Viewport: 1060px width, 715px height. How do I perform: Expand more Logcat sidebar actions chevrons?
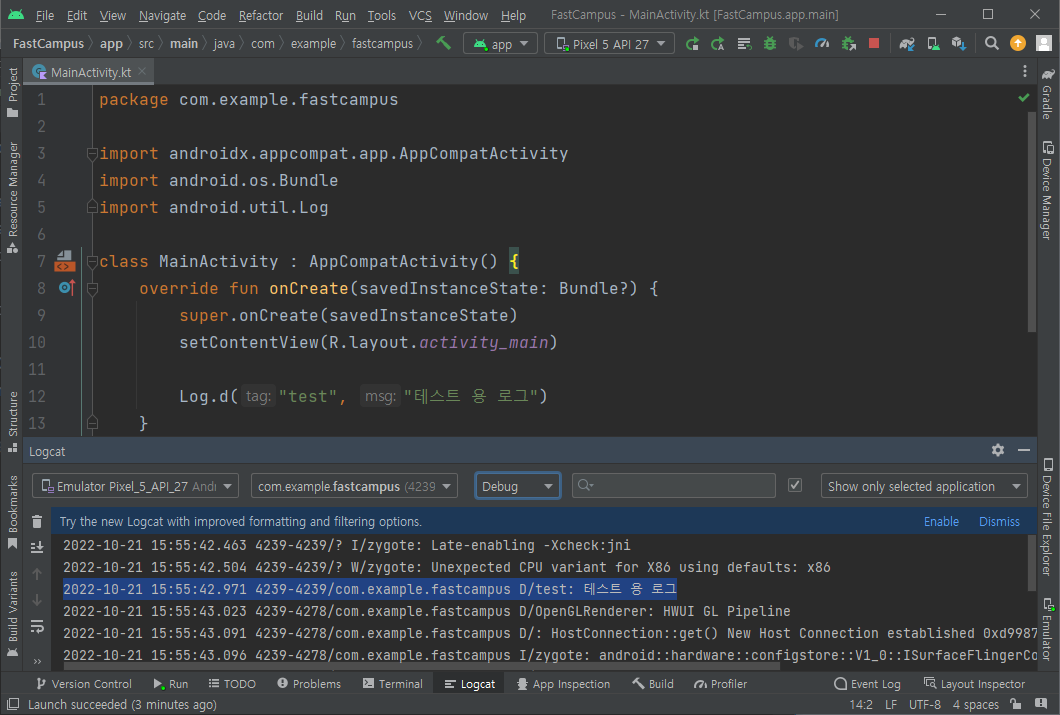click(x=37, y=660)
